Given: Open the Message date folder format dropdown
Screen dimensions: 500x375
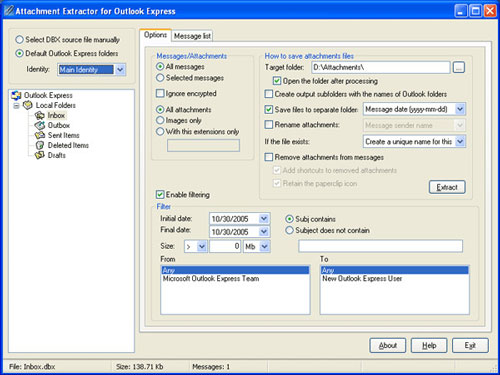Looking at the screenshot, I should (460, 109).
